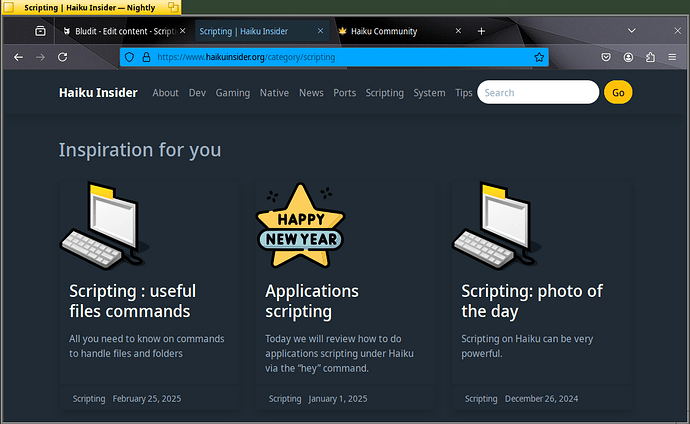Open the Pocket save icon
This screenshot has width=690, height=424.
click(606, 57)
